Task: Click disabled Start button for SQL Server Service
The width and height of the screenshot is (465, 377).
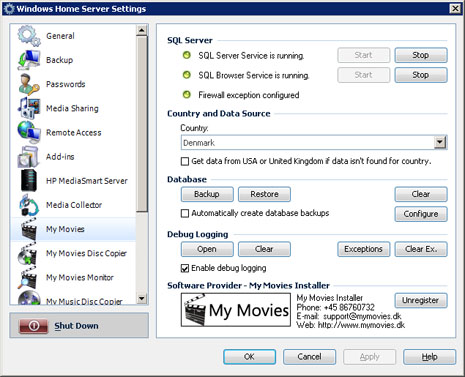Action: tap(364, 55)
